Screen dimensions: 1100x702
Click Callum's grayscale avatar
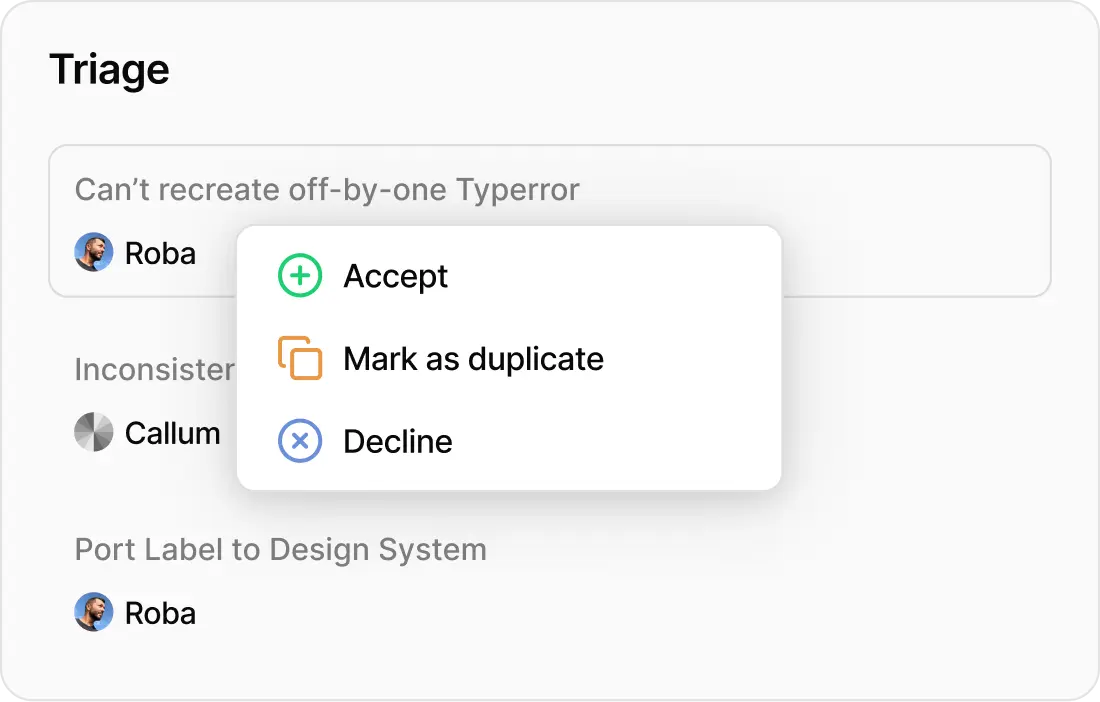94,433
